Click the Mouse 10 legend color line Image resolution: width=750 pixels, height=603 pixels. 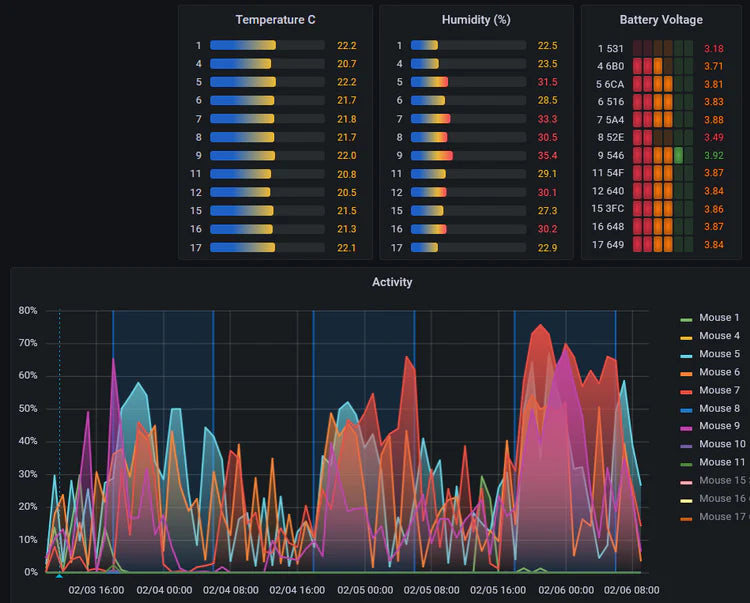pos(686,445)
